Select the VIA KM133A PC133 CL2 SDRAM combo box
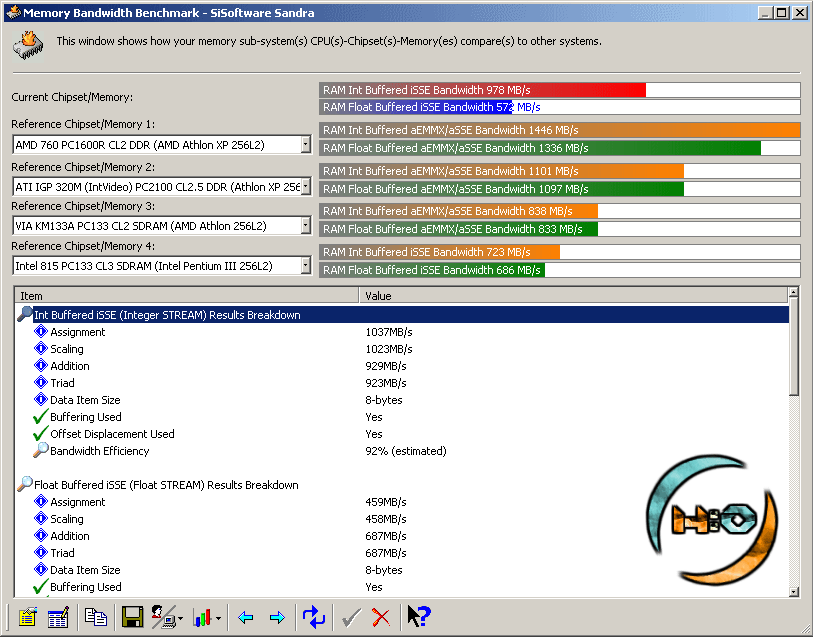Viewport: 813px width, 637px height. tap(162, 225)
